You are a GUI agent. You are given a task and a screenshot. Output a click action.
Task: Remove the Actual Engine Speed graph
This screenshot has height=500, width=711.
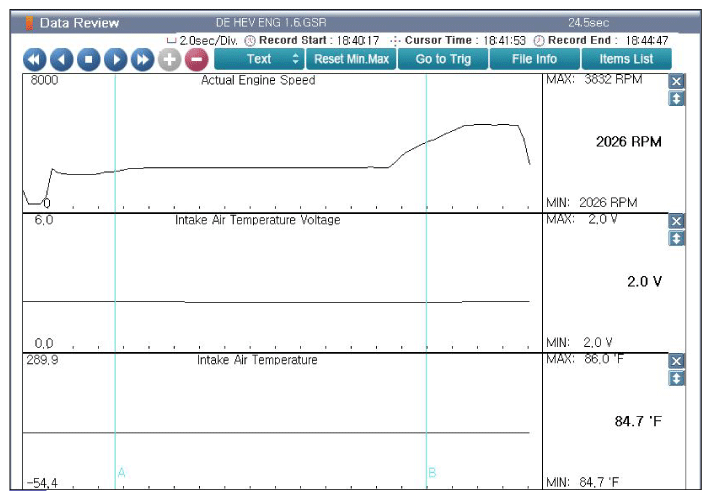(677, 82)
